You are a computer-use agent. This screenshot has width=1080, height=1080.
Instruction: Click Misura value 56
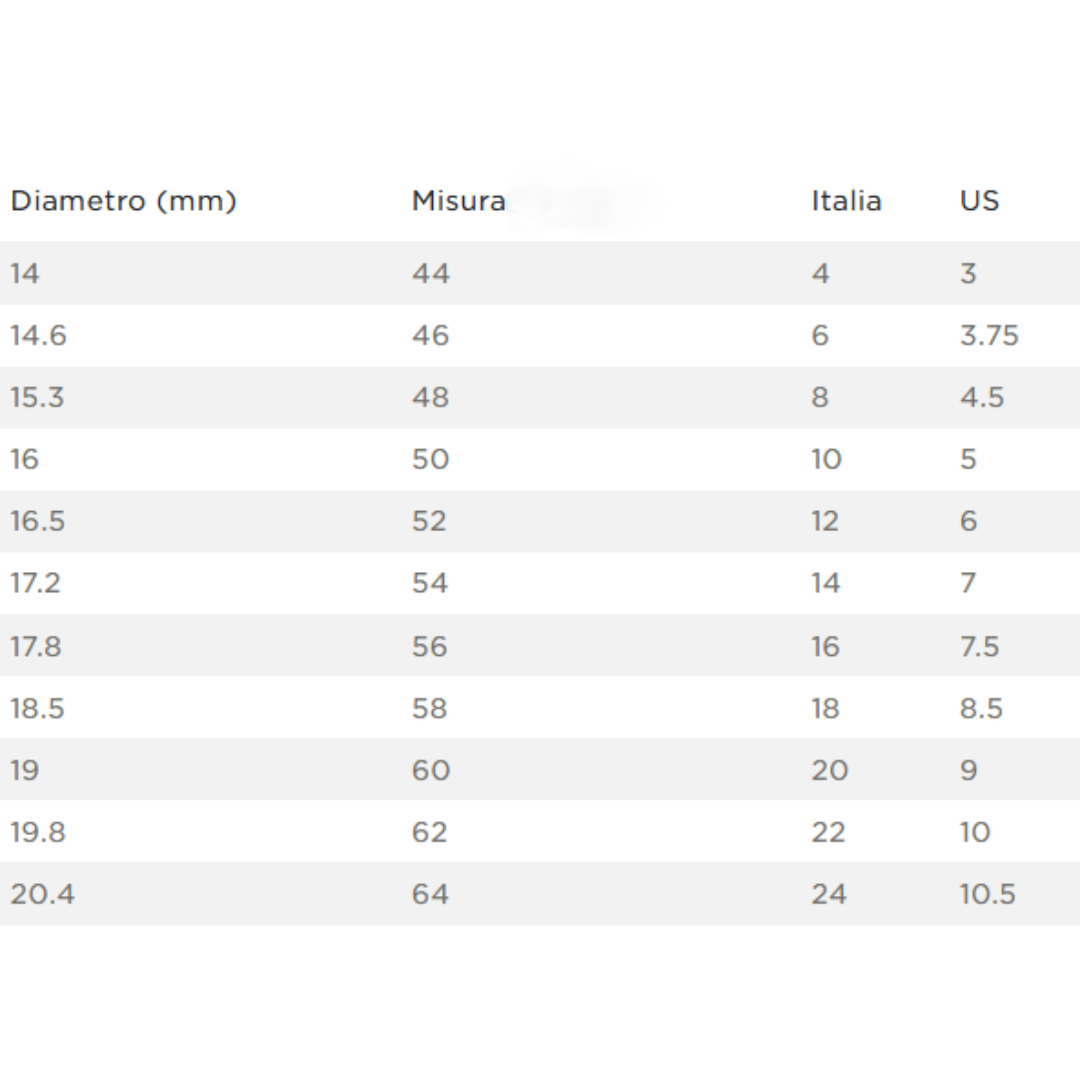pos(431,647)
